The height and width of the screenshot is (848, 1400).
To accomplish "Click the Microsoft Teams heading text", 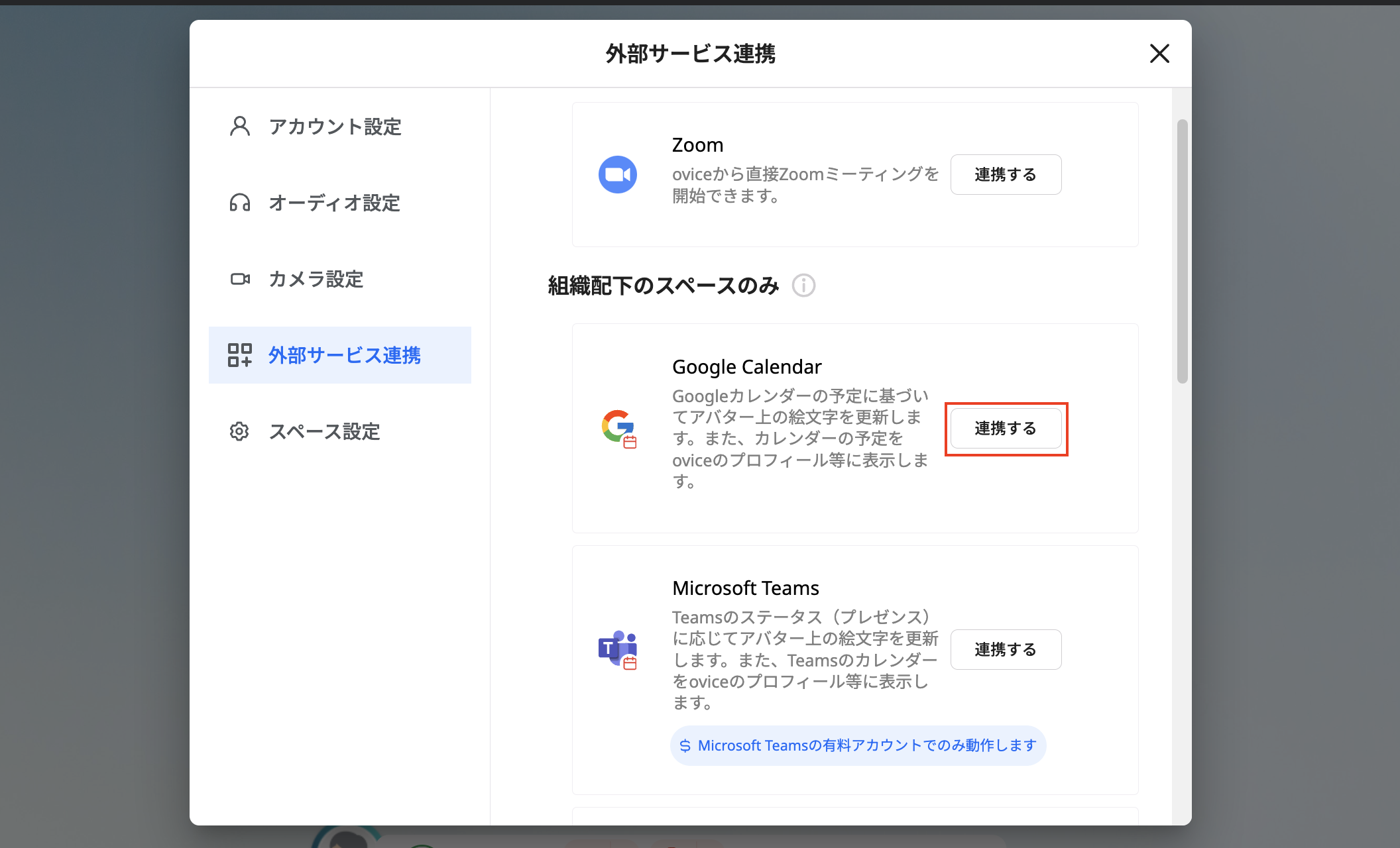I will 745,588.
